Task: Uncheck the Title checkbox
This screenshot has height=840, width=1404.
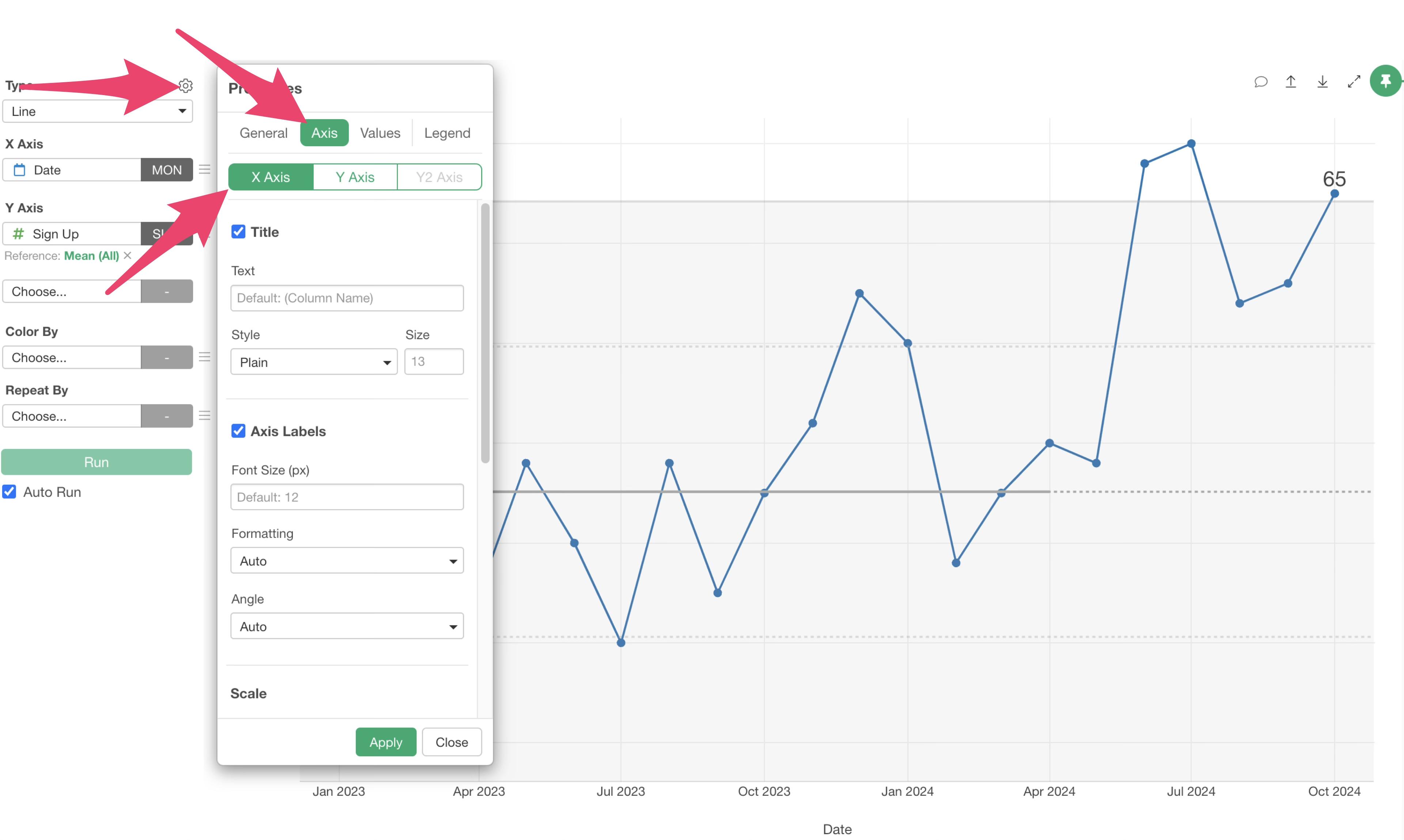Action: [238, 231]
